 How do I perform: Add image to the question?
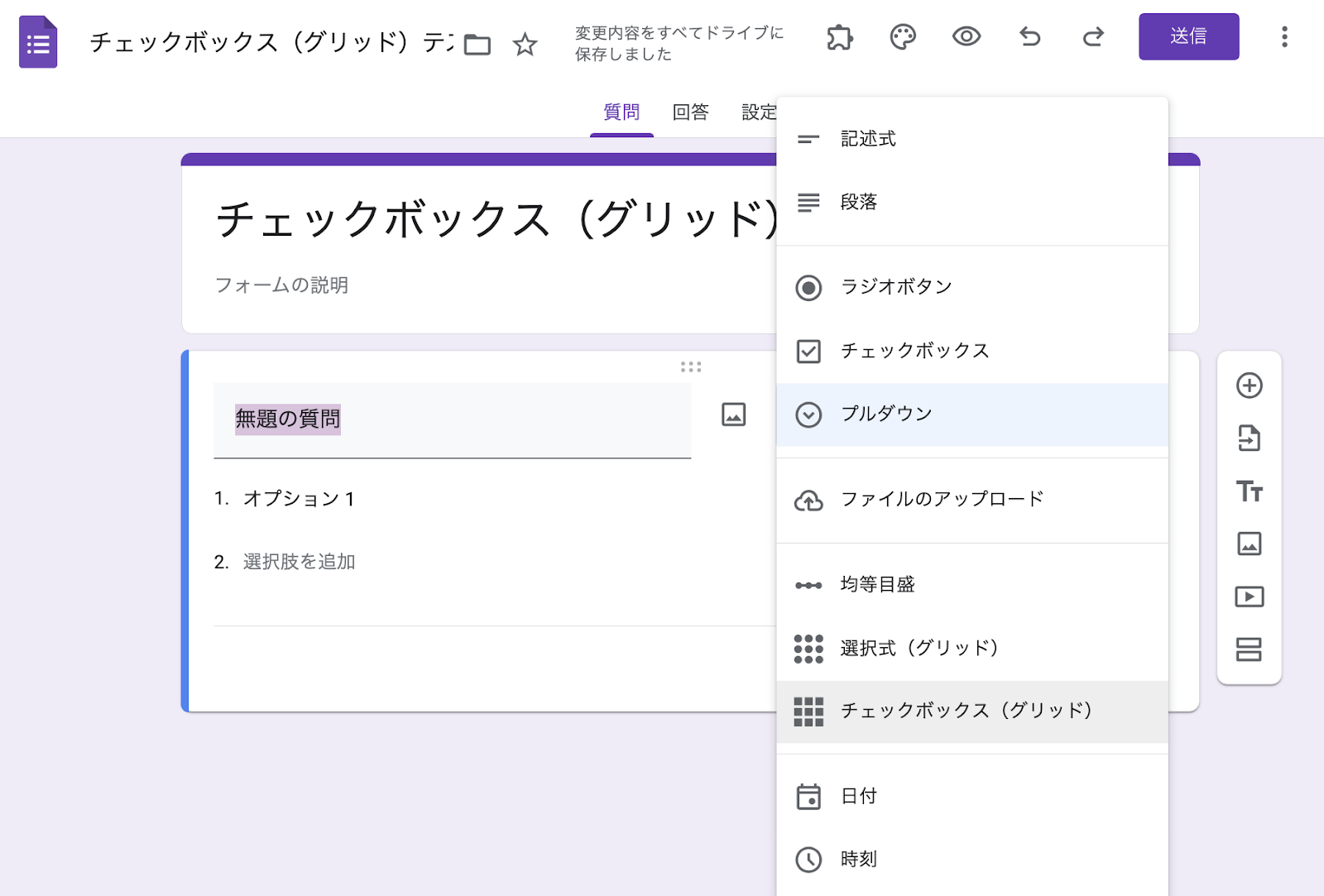(x=733, y=414)
